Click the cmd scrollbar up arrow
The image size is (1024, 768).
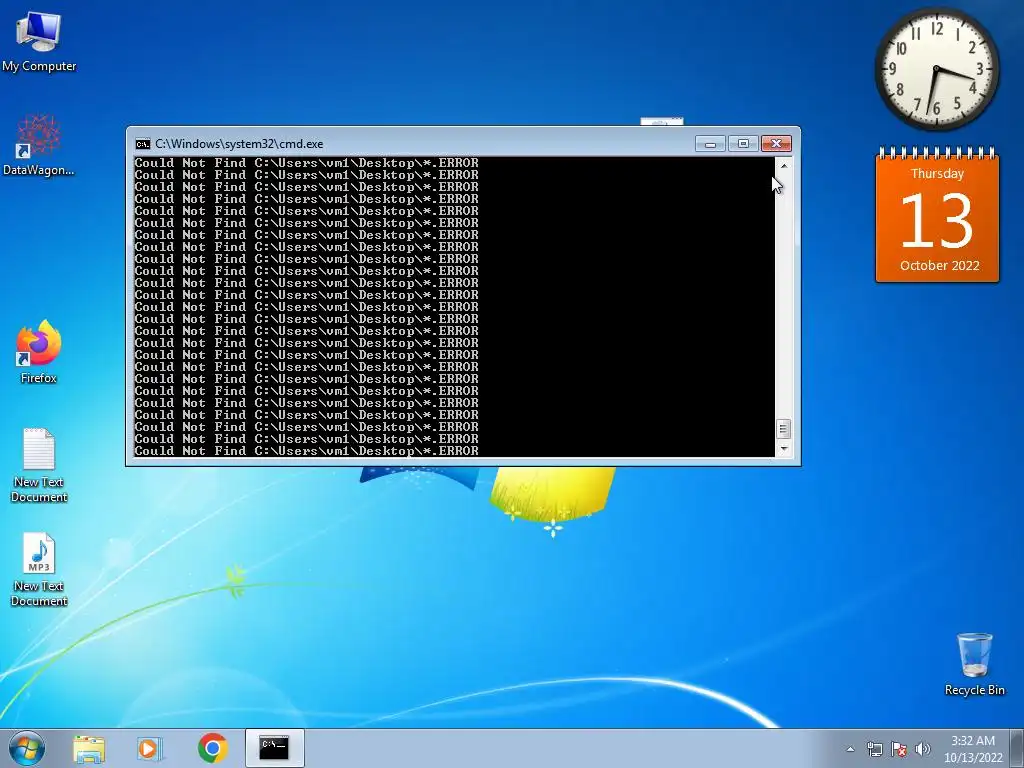(x=784, y=165)
